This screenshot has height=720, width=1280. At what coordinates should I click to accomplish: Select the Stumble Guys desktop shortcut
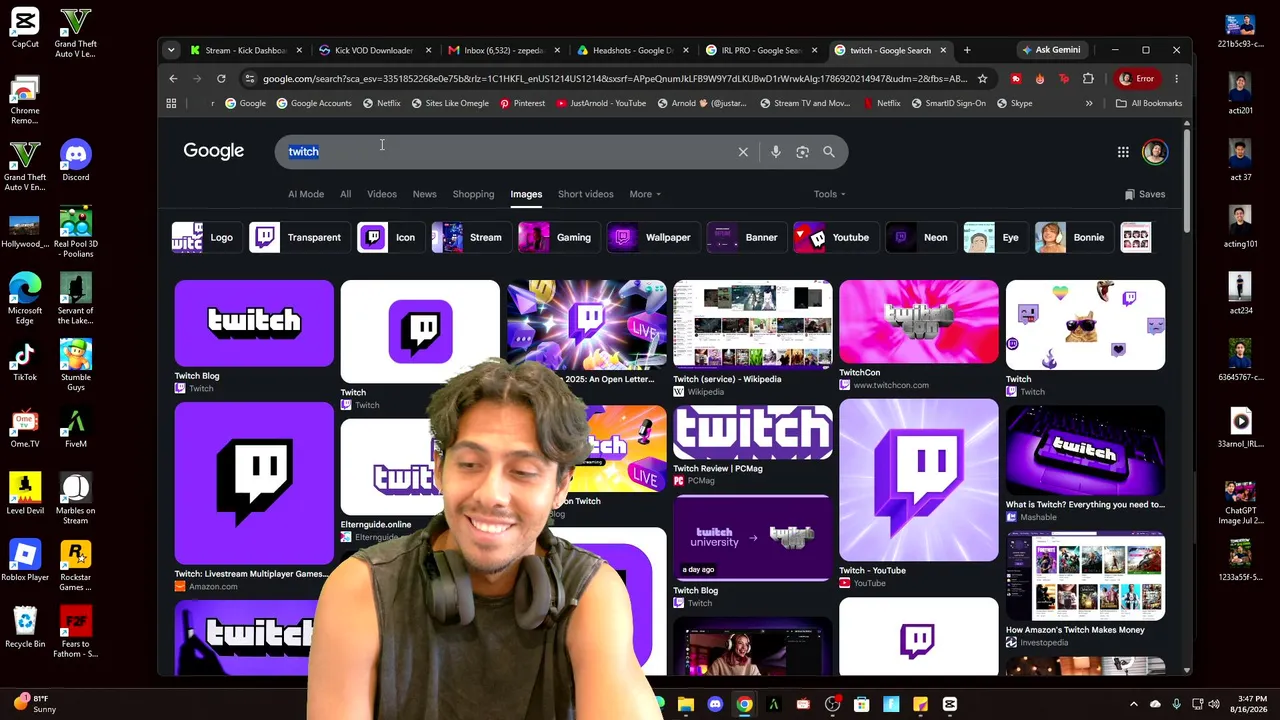[75, 365]
